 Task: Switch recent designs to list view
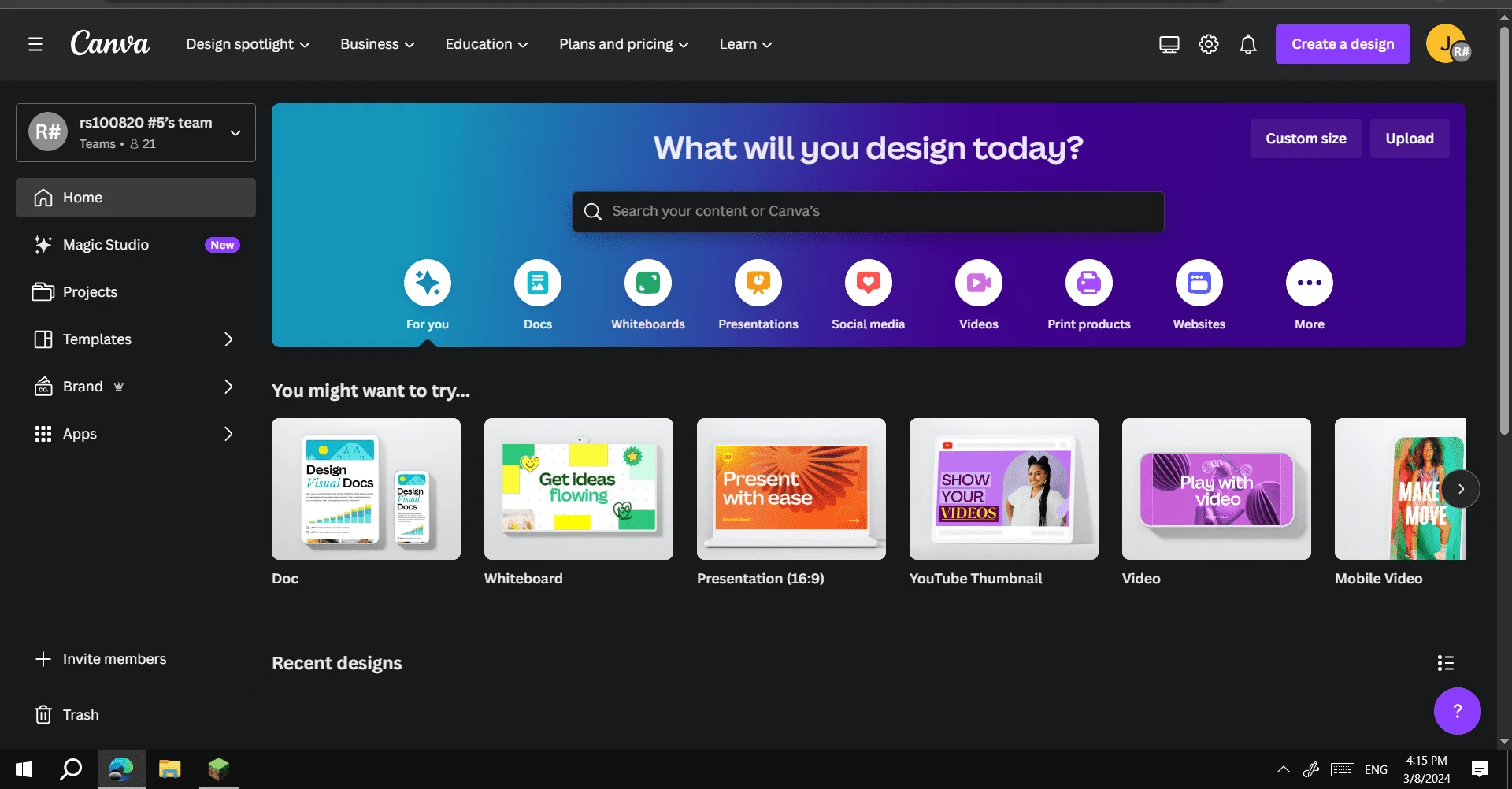tap(1446, 663)
